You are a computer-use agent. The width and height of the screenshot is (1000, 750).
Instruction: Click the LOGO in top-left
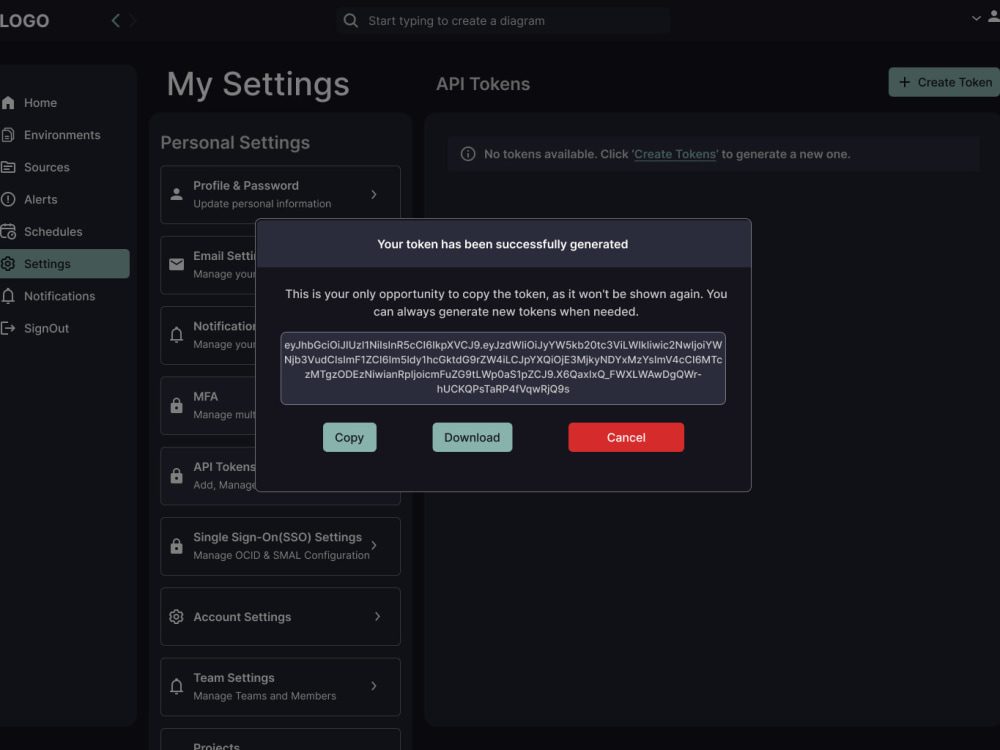coord(24,20)
